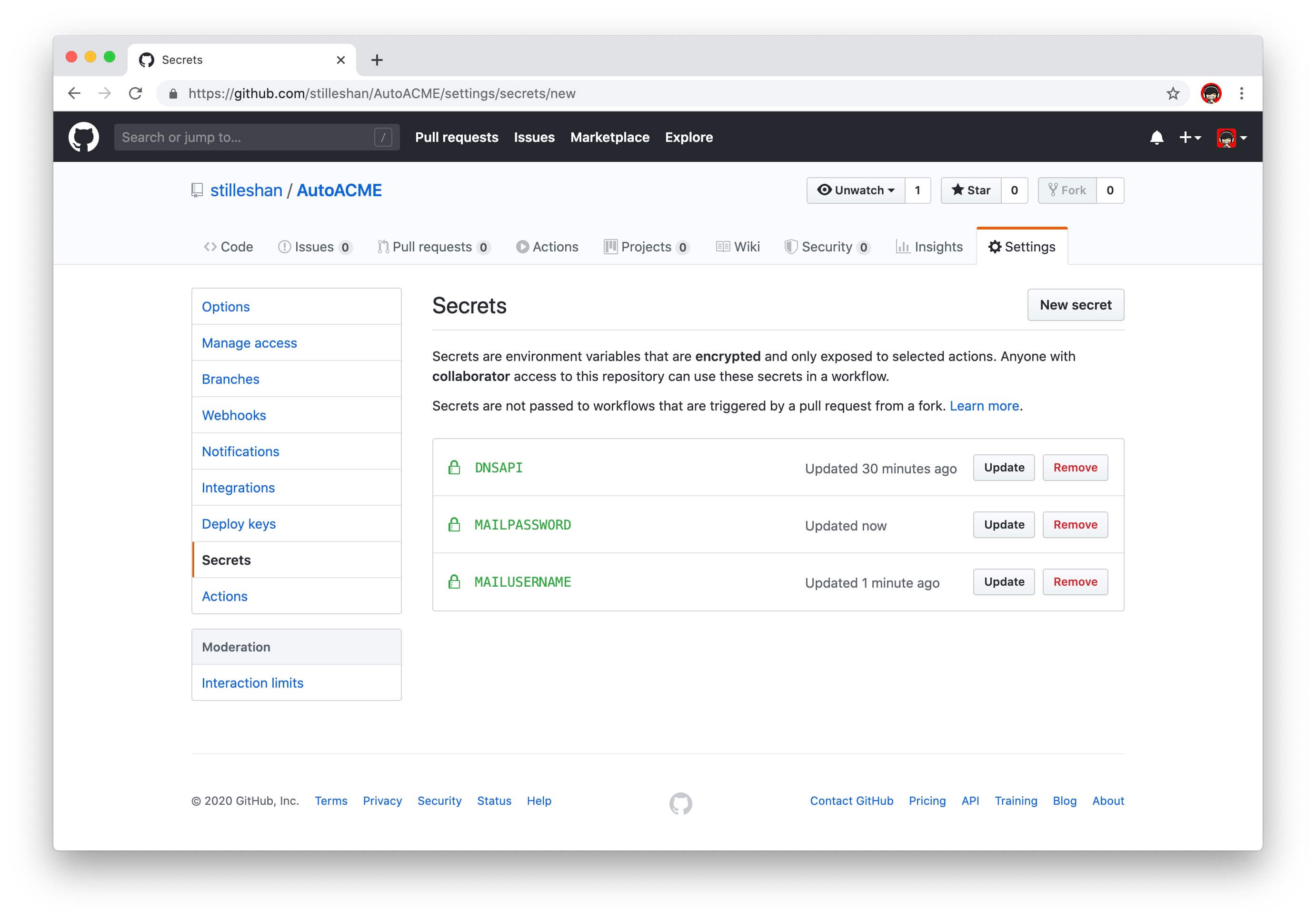Select the Settings tab
This screenshot has width=1316, height=921.
tap(1022, 247)
